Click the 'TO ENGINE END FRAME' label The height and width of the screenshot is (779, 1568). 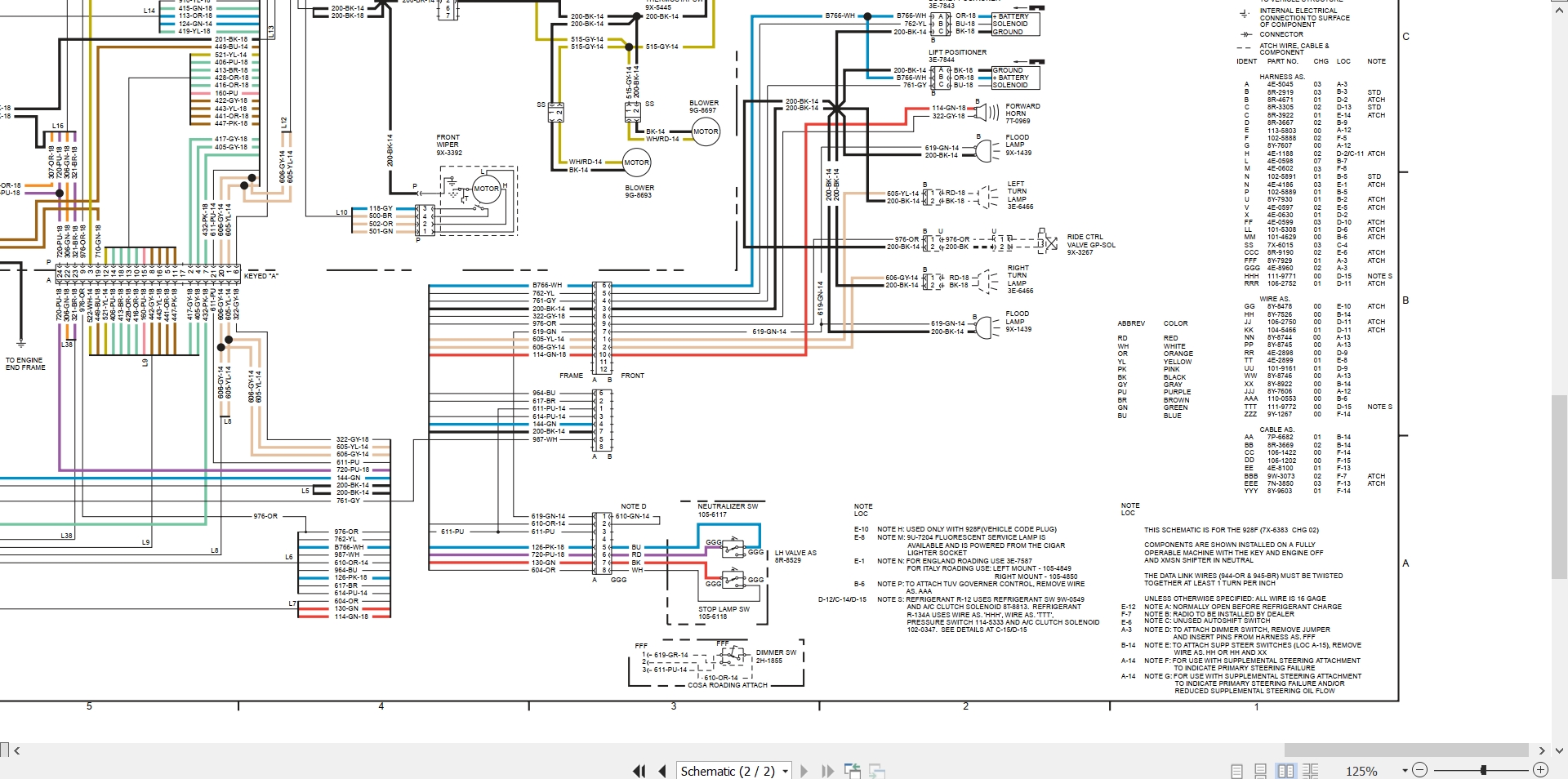[x=25, y=364]
